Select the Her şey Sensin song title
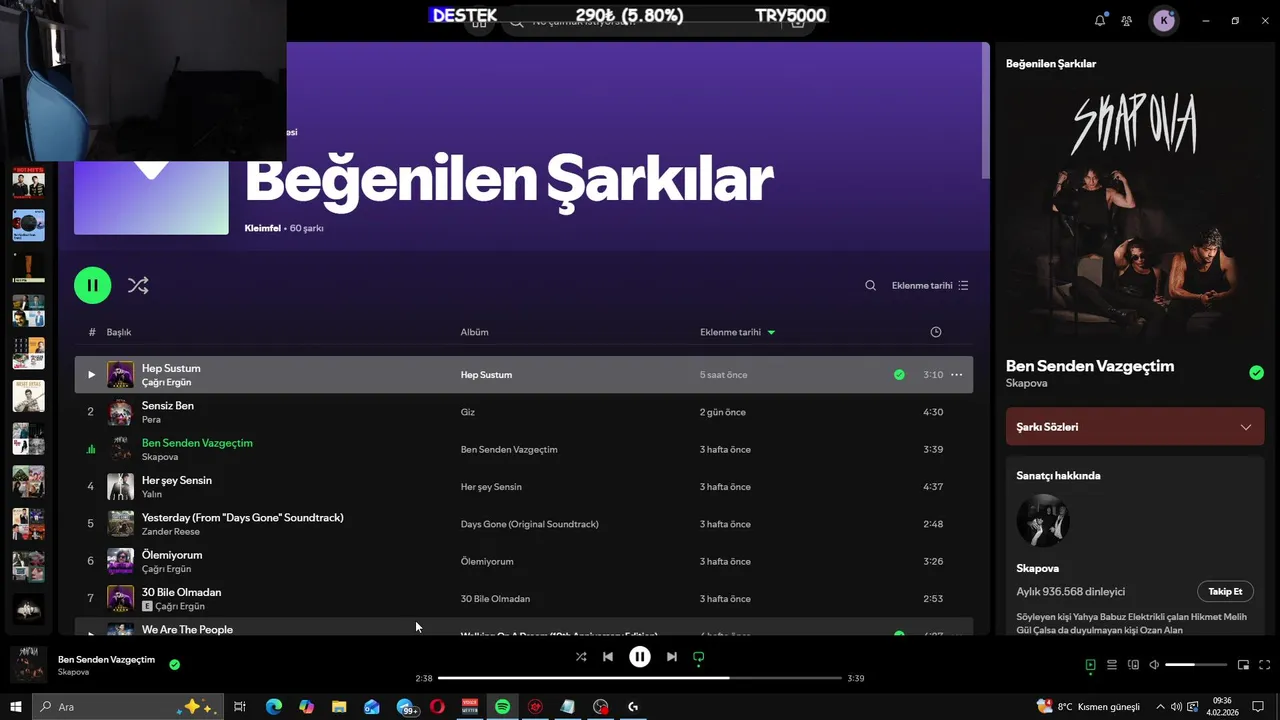 (177, 480)
